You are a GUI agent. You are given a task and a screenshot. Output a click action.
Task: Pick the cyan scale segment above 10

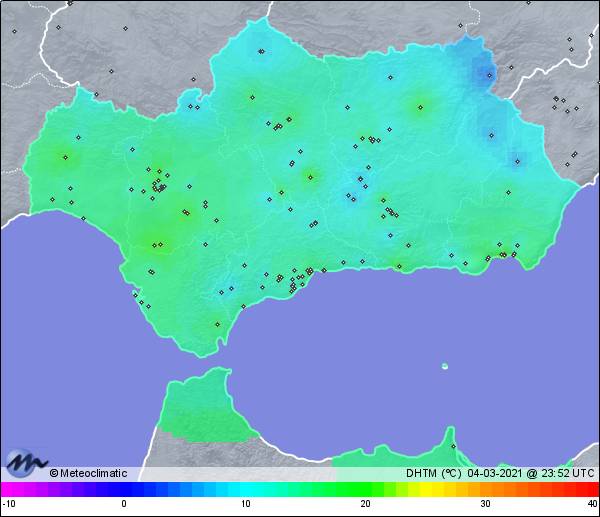[246, 489]
